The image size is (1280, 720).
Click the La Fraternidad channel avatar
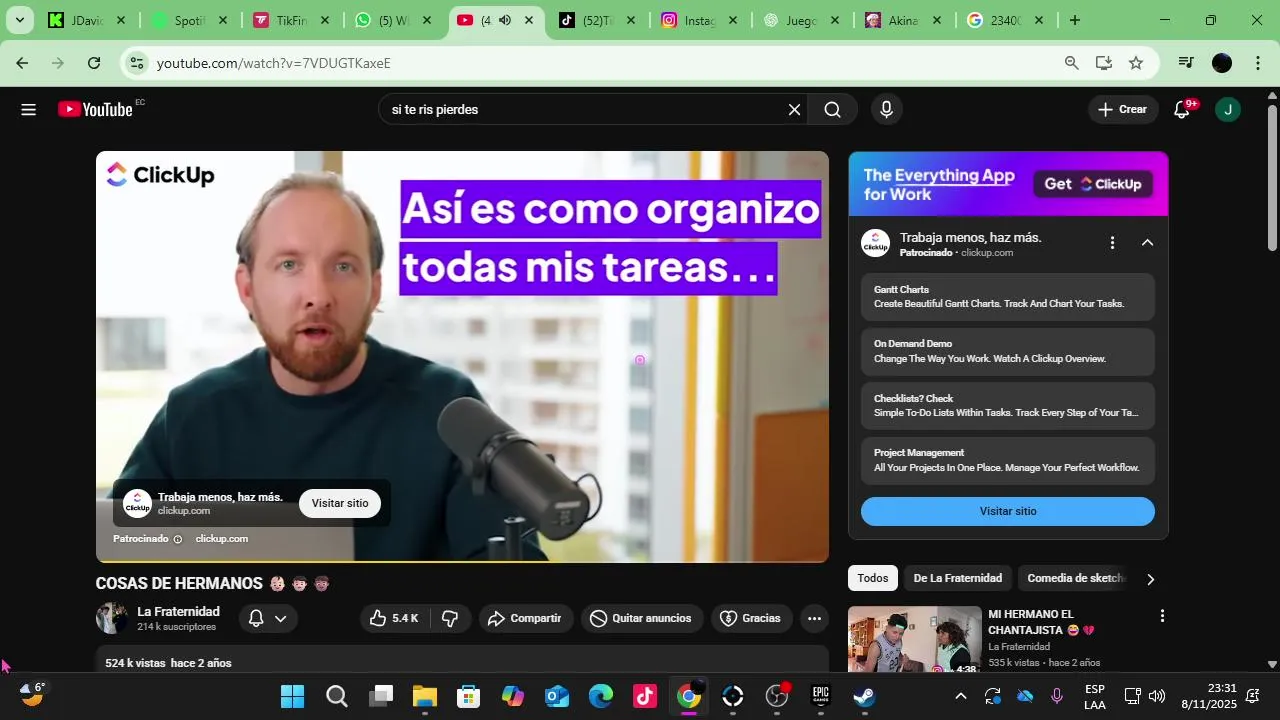pyautogui.click(x=112, y=618)
